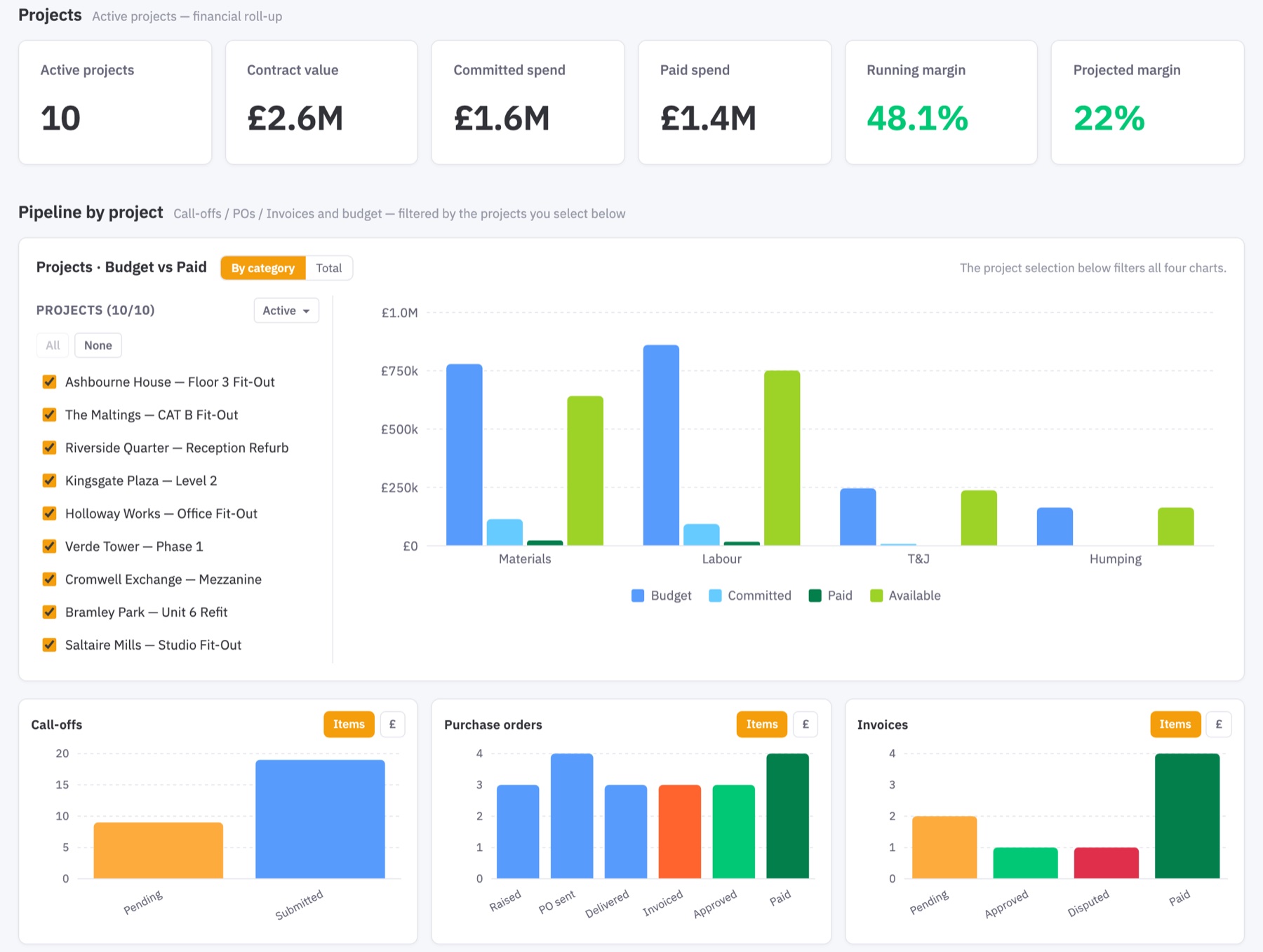Click the Paid spend £1.4M figure
1263x952 pixels.
(x=709, y=118)
